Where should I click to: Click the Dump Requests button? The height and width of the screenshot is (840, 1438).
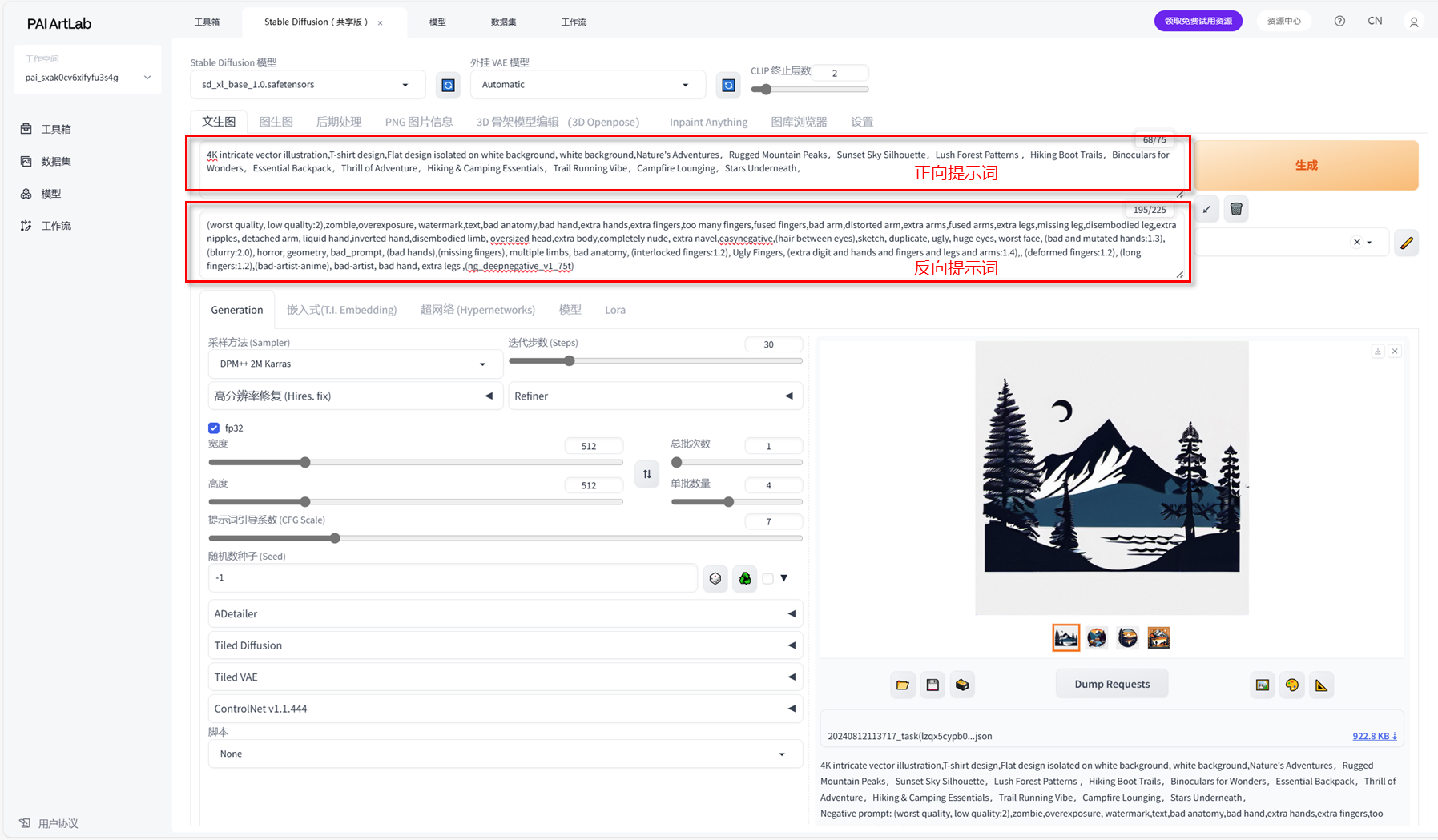(x=1112, y=684)
